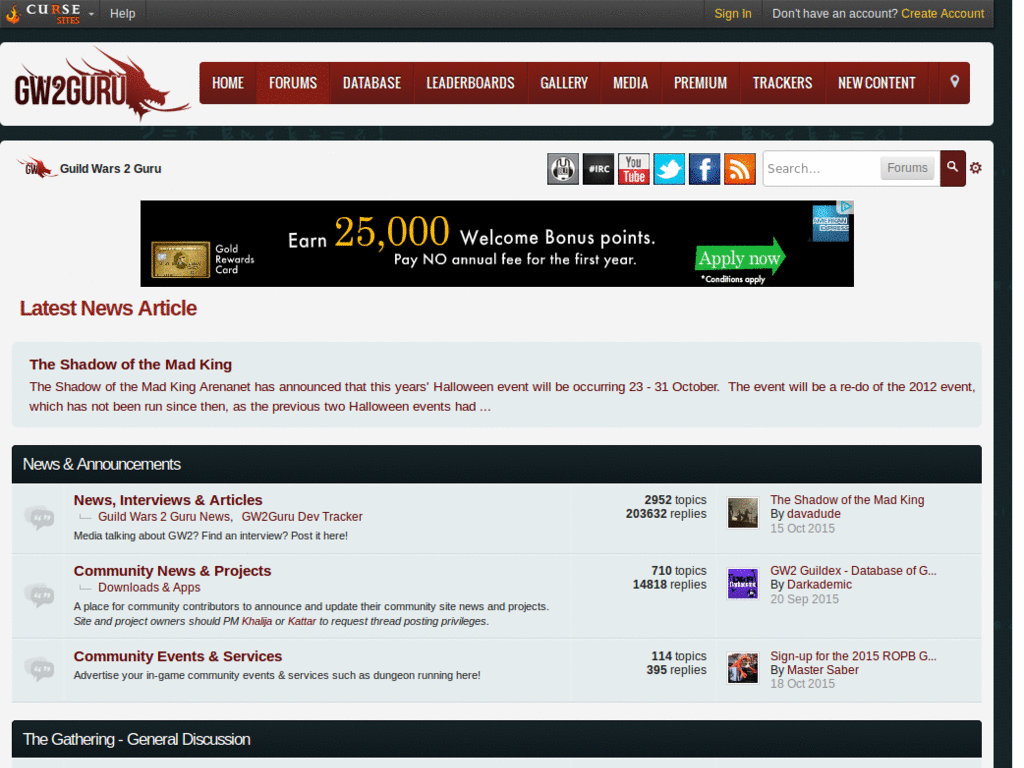1024x768 pixels.
Task: Open the Help link in top bar
Action: [122, 13]
